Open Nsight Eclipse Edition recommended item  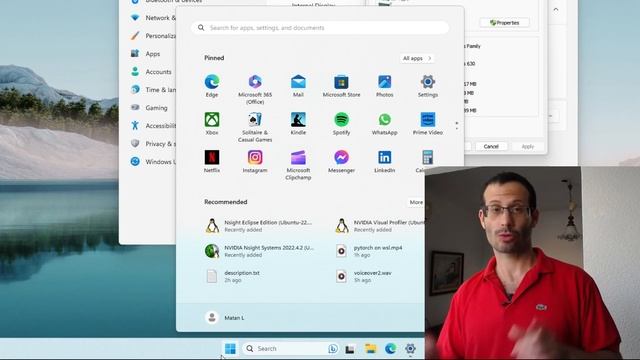tap(259, 226)
